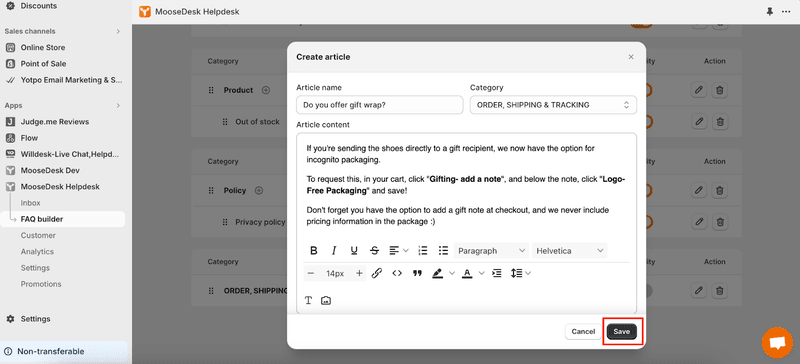
Task: Delete the Privacy policy article
Action: click(x=719, y=222)
